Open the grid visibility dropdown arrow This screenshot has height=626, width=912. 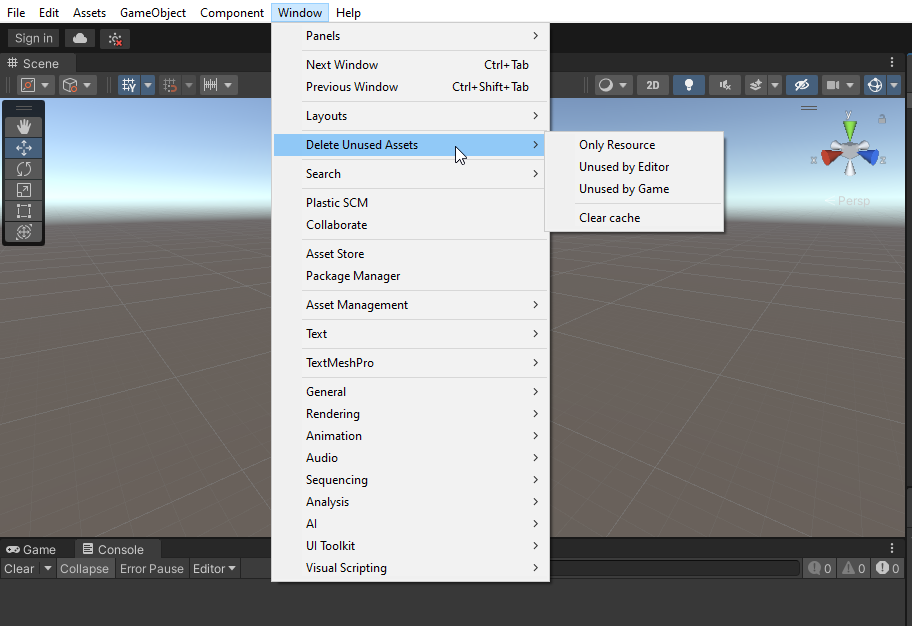click(146, 84)
